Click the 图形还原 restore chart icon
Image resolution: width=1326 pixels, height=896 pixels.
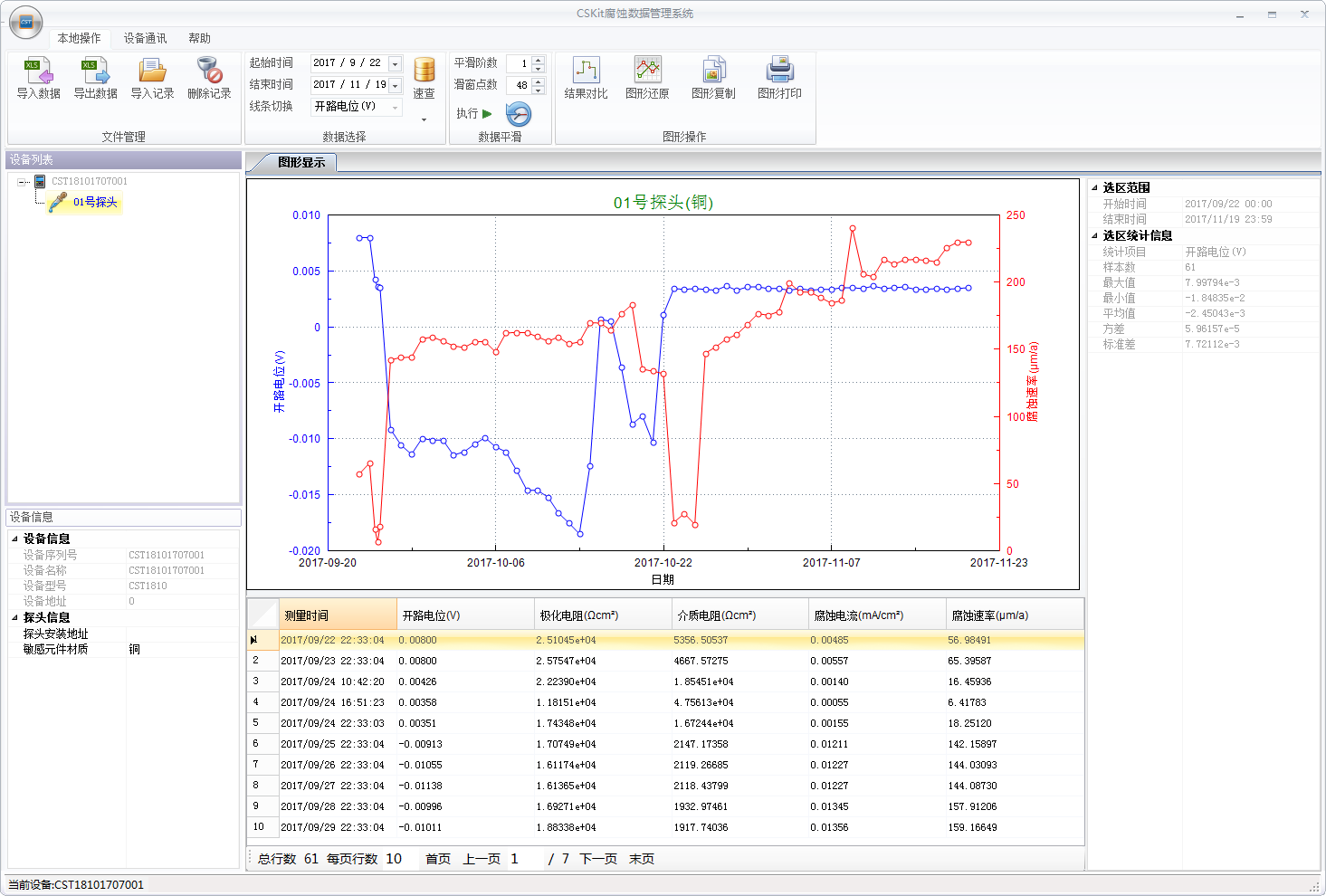[x=647, y=71]
